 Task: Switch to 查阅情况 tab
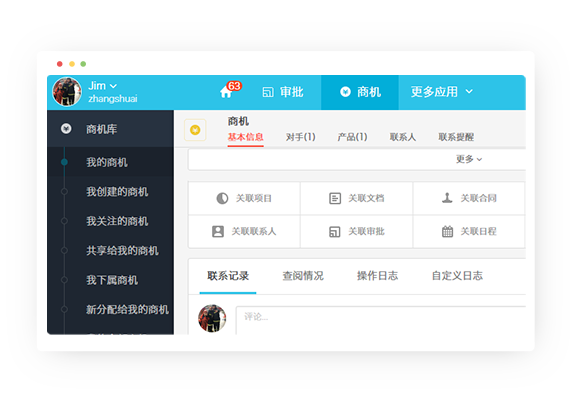[303, 276]
